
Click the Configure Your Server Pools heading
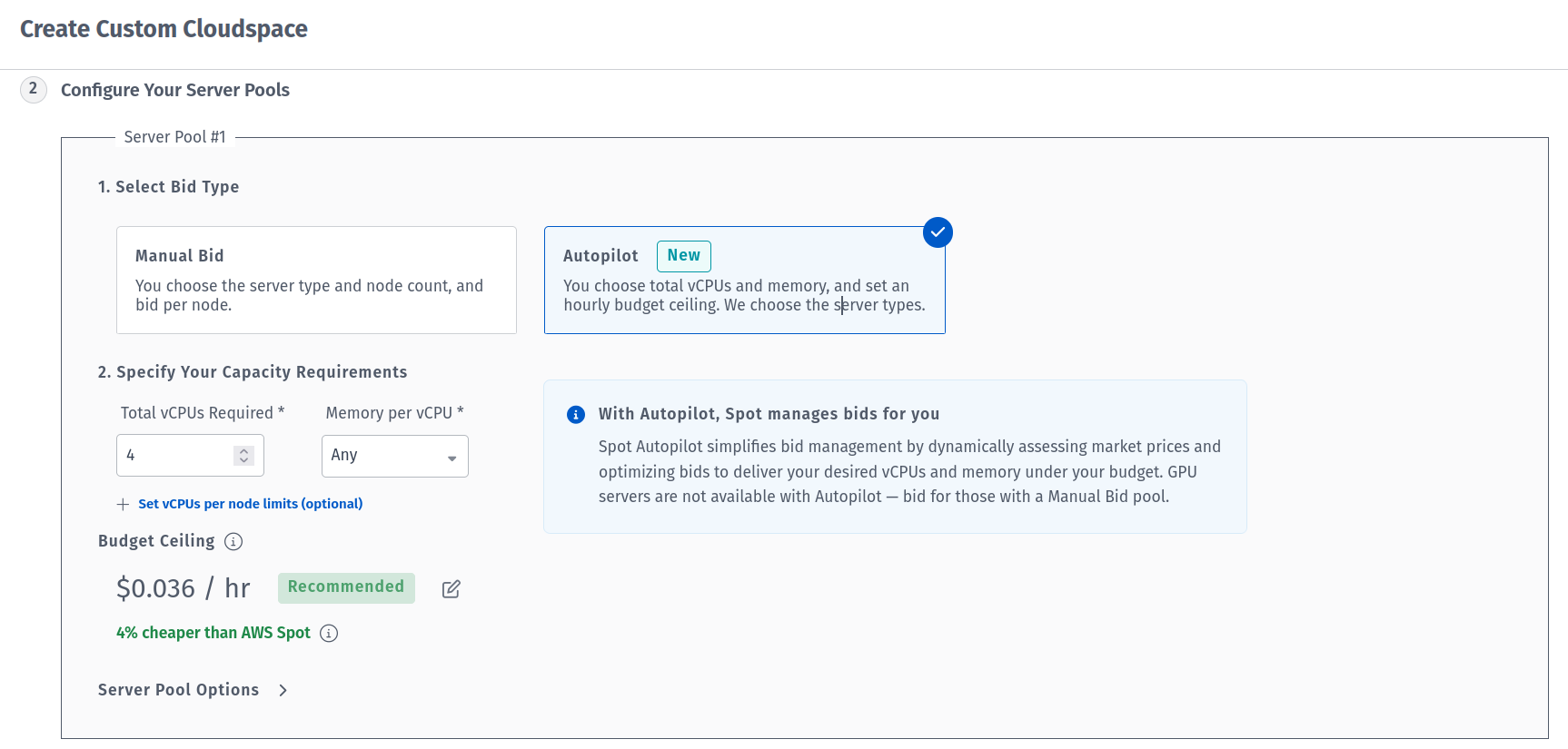pyautogui.click(x=175, y=90)
